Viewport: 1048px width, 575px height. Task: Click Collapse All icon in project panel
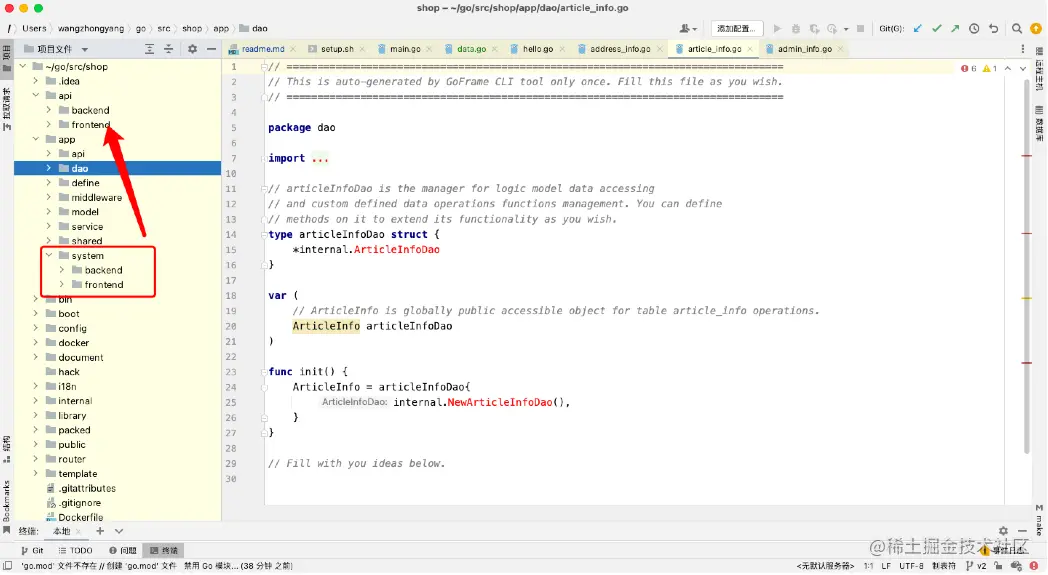[x=168, y=49]
